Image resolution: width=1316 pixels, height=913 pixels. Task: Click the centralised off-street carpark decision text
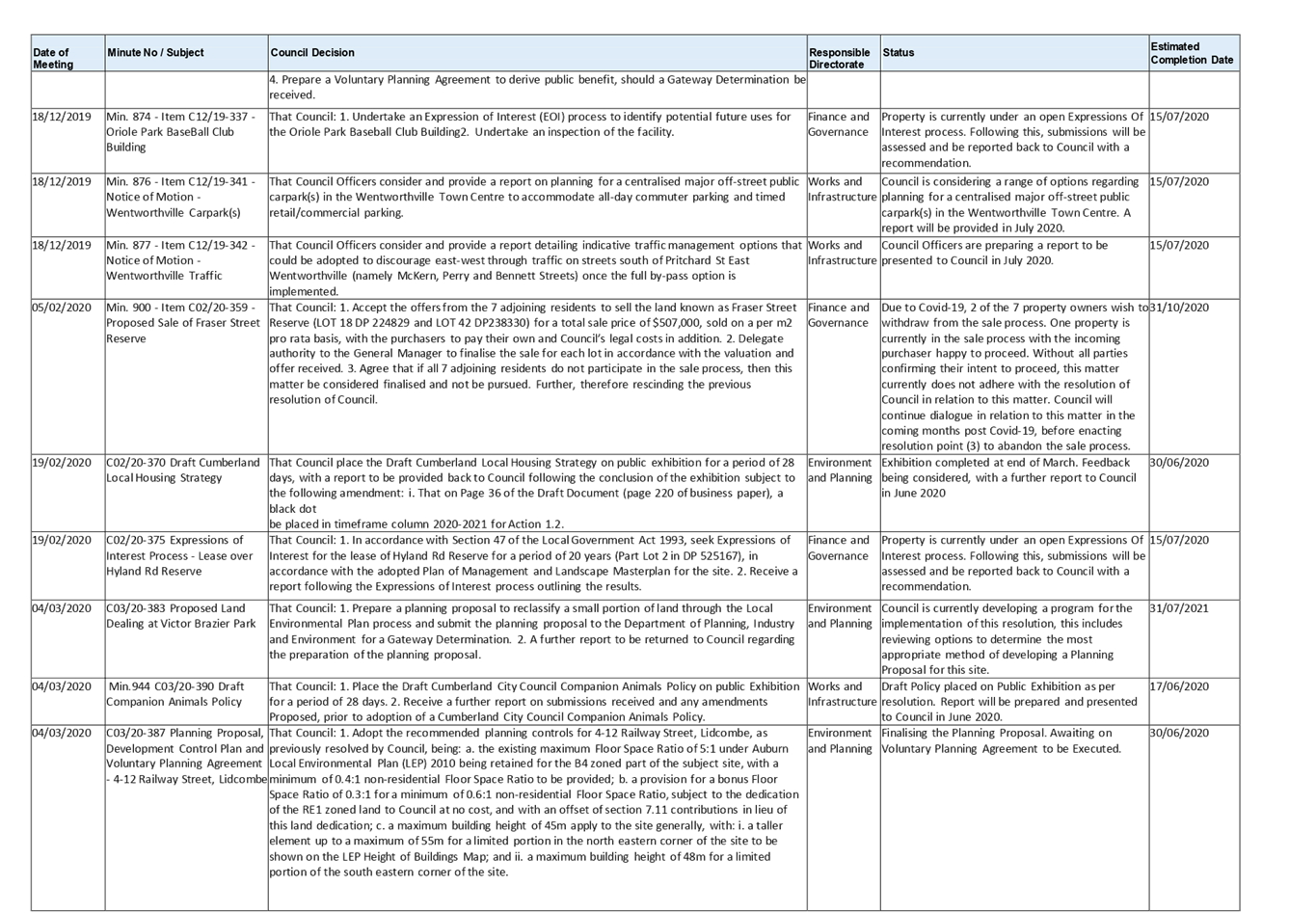(534, 197)
